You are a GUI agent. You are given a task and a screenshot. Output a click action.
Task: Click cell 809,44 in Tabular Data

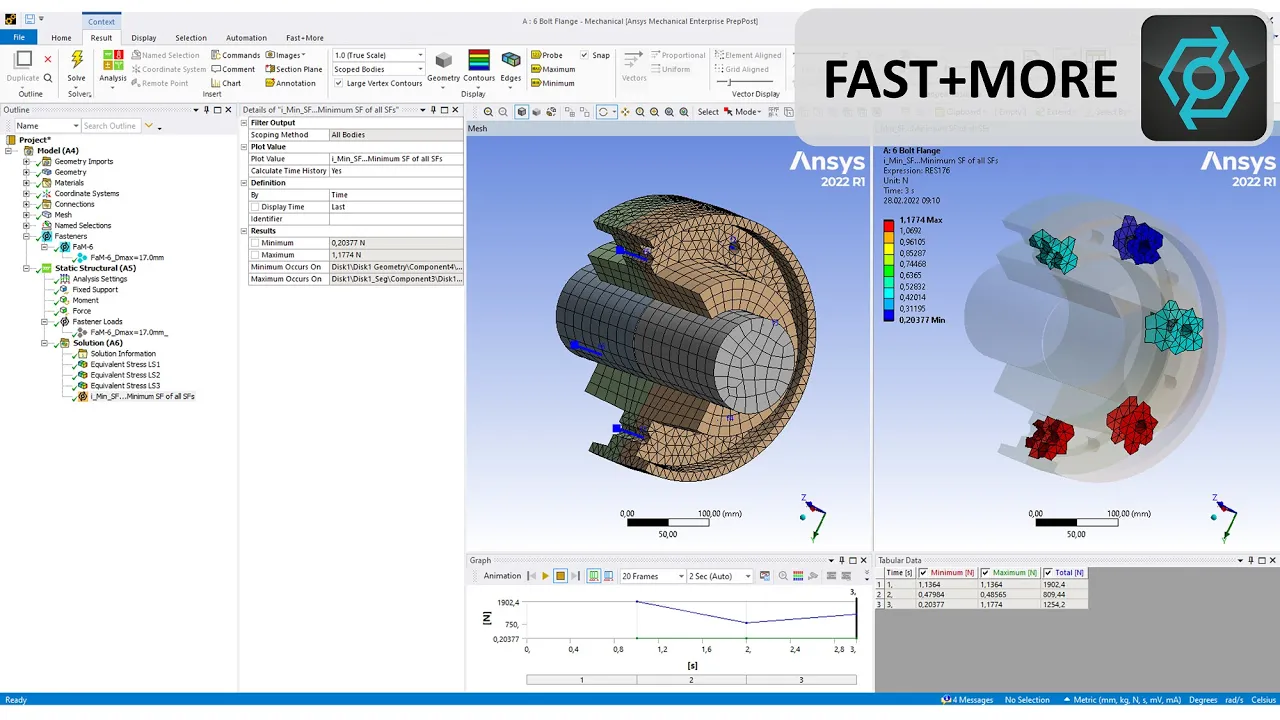[x=1064, y=594]
